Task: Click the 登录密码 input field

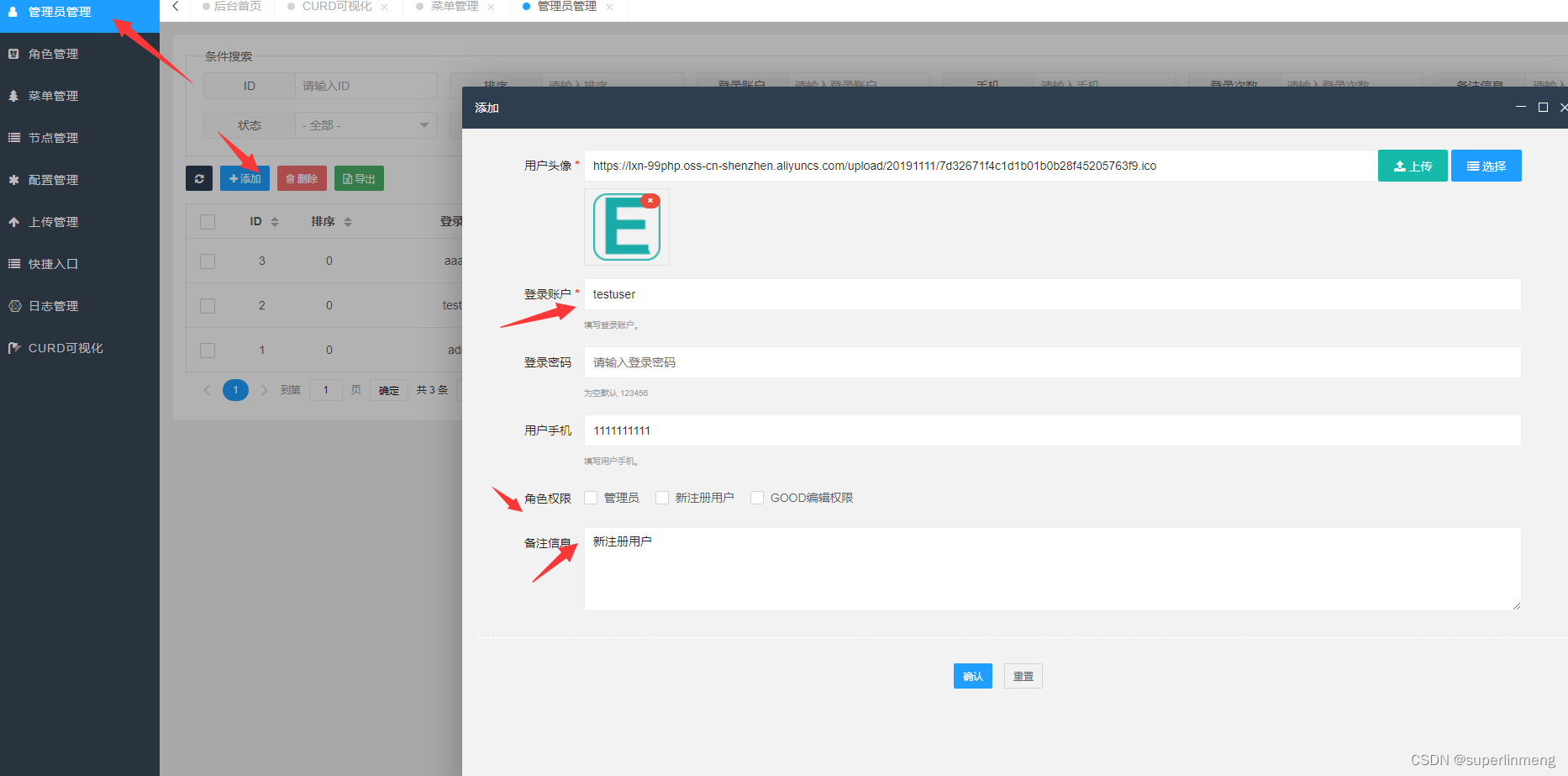Action: click(x=1052, y=362)
